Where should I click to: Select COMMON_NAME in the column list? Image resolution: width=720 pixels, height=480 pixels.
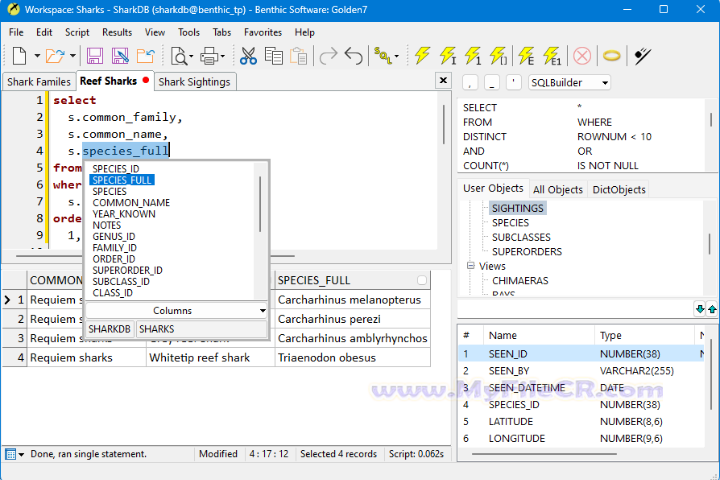[x=131, y=203]
